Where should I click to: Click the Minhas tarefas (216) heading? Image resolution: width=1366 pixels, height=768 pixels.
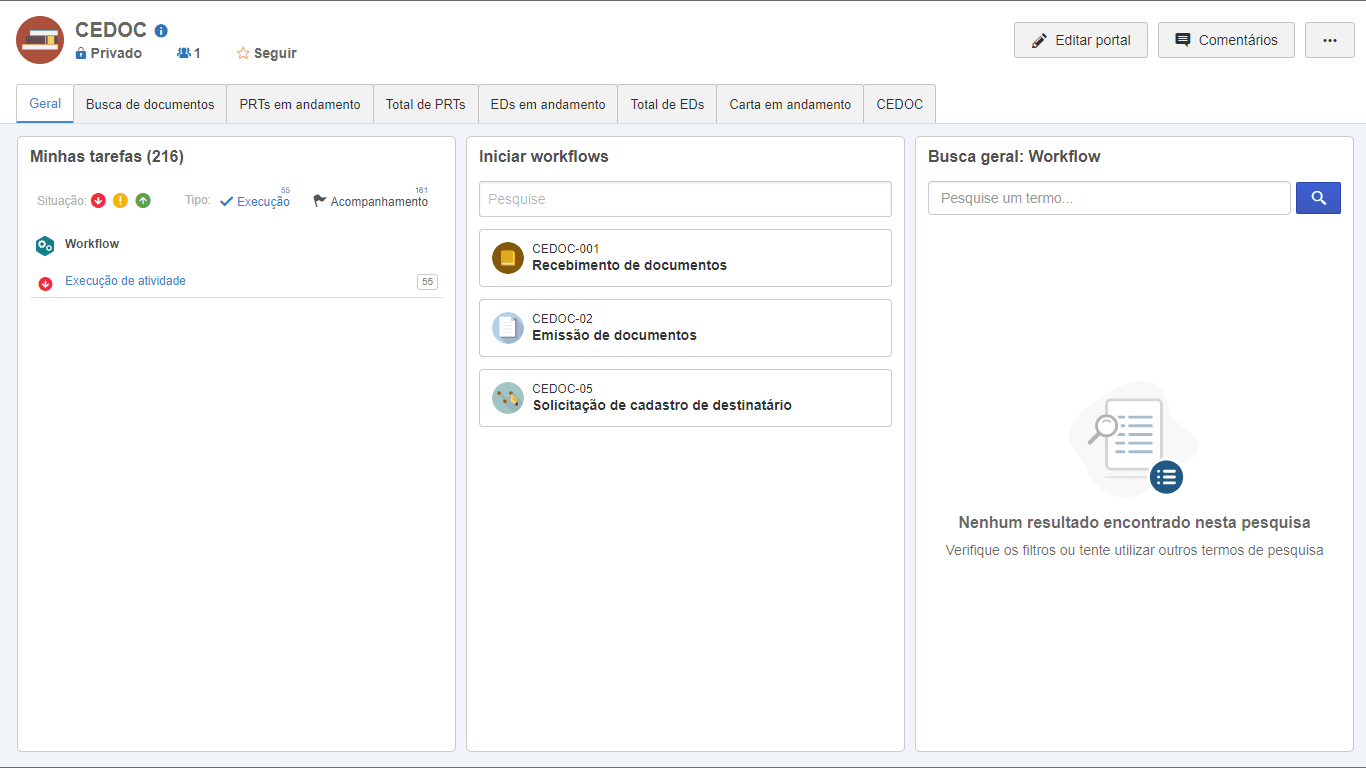pos(107,156)
